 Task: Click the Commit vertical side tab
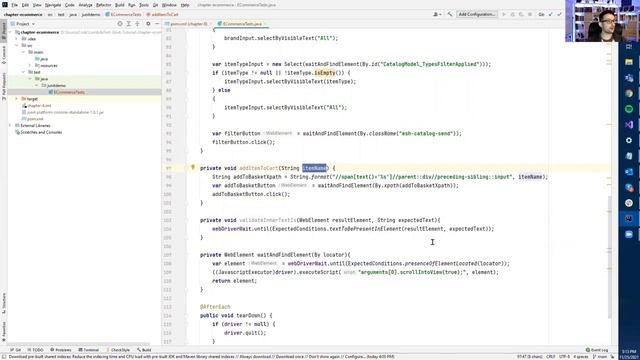[4, 55]
